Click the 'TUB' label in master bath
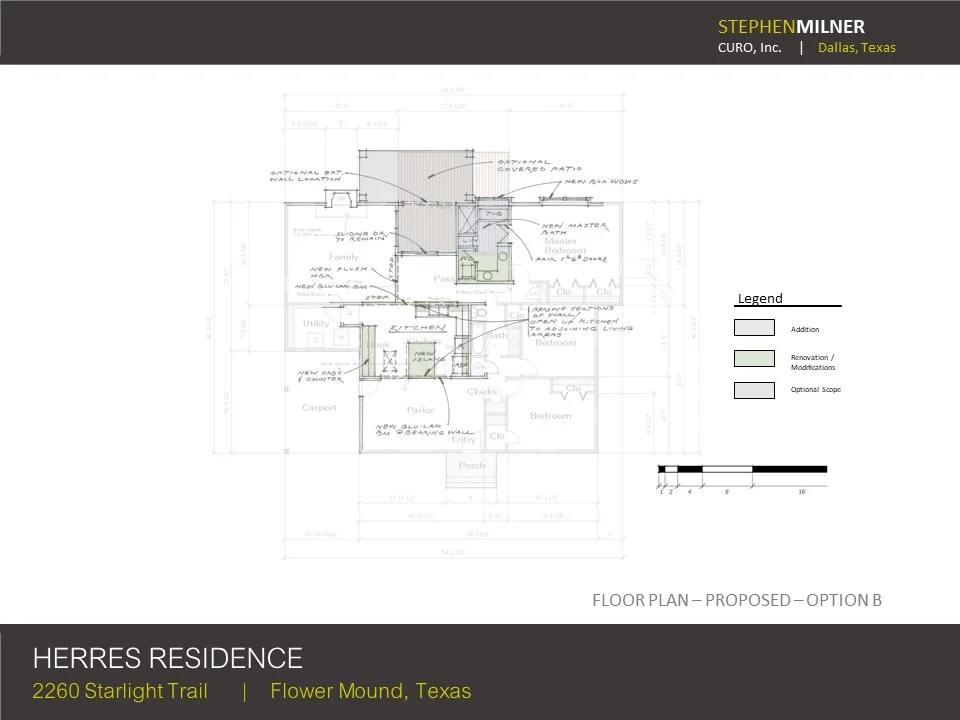 pyautogui.click(x=493, y=214)
